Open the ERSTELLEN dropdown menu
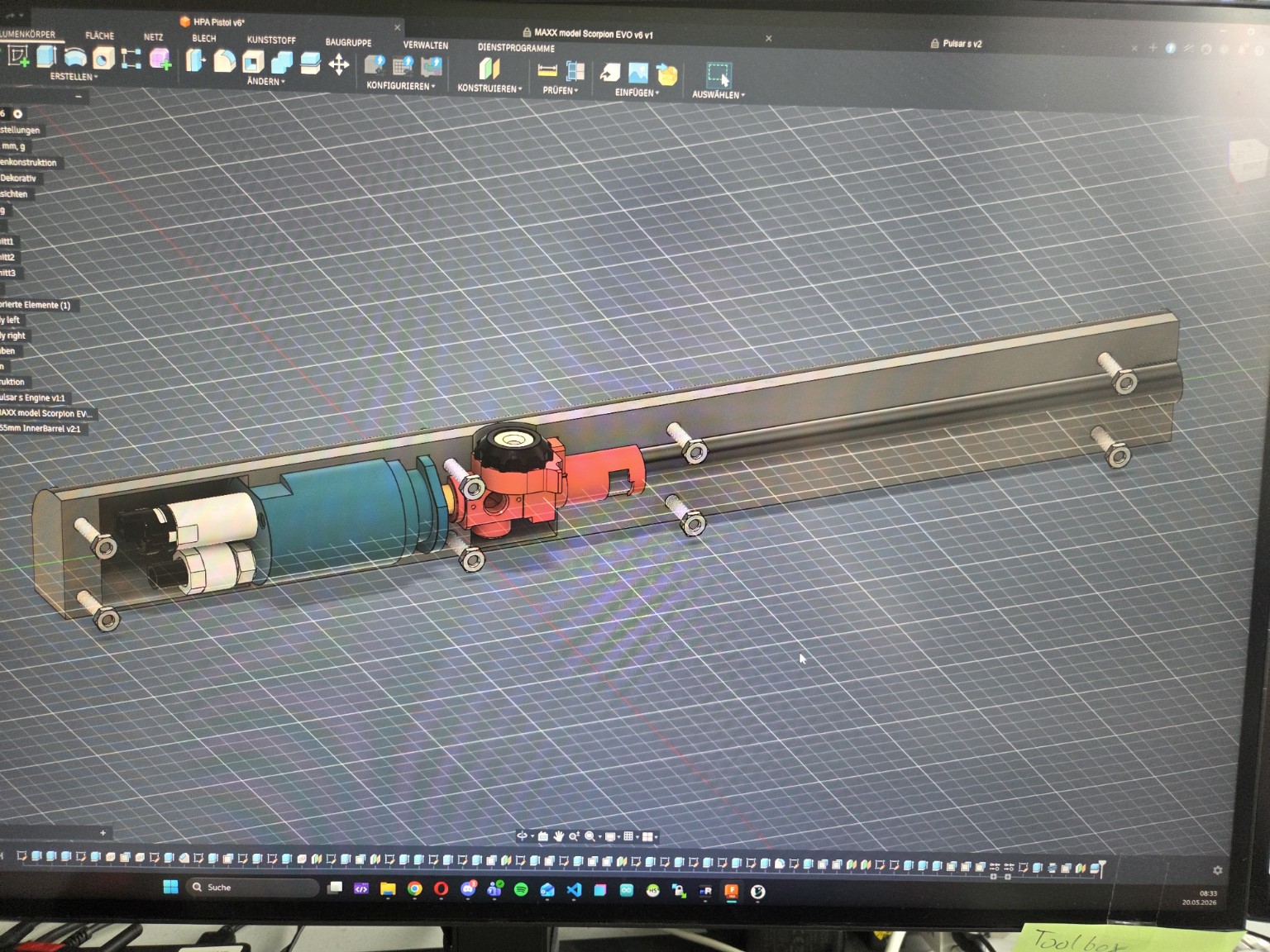 (x=74, y=77)
